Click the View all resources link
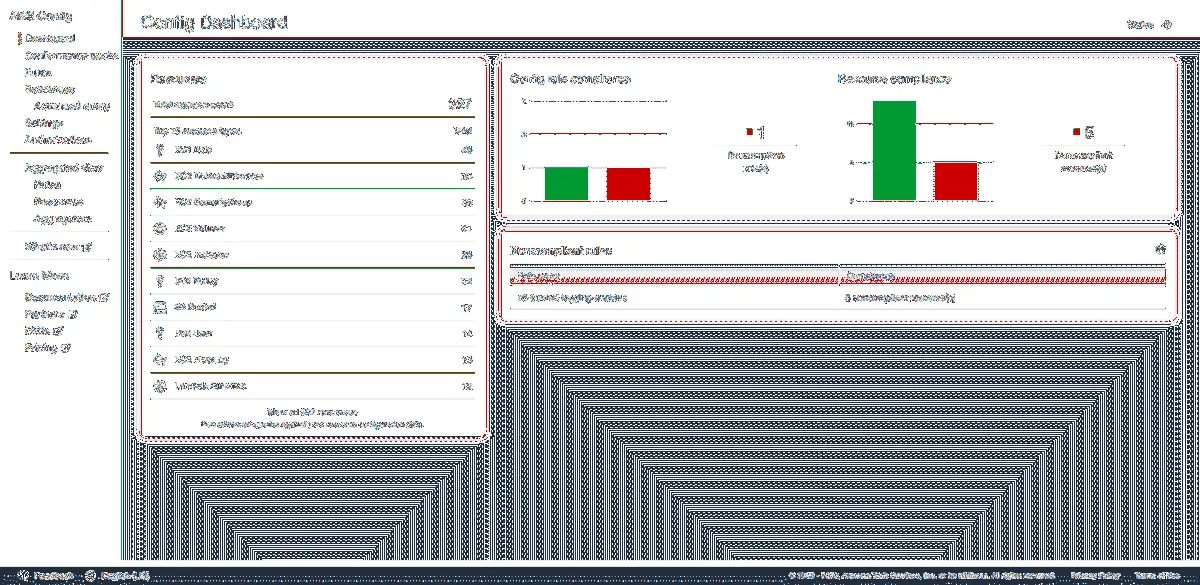Screen dimensions: 1200x585 tap(312, 411)
